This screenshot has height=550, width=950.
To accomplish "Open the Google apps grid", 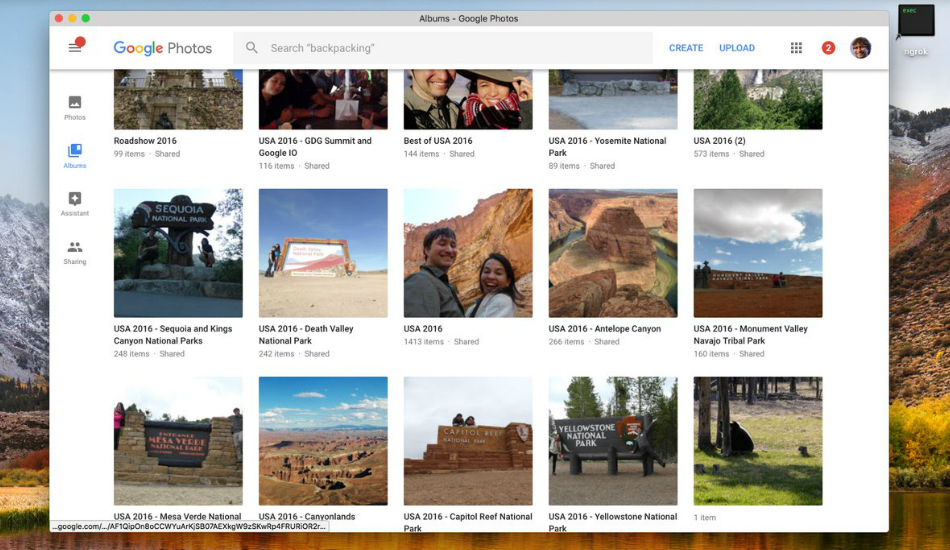I will [796, 48].
